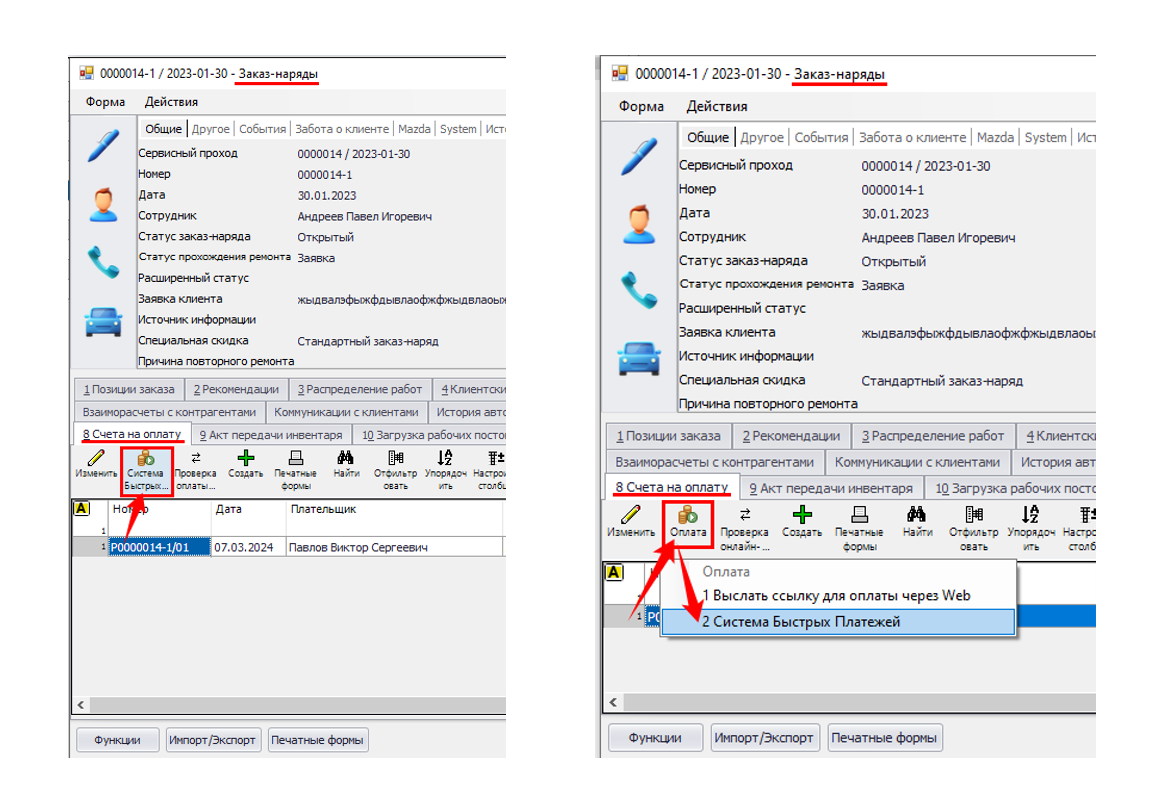Viewport: 1173px width, 808px height.
Task: Click the printer Печатные формы toolbar icon, left window
Action: coord(296,459)
